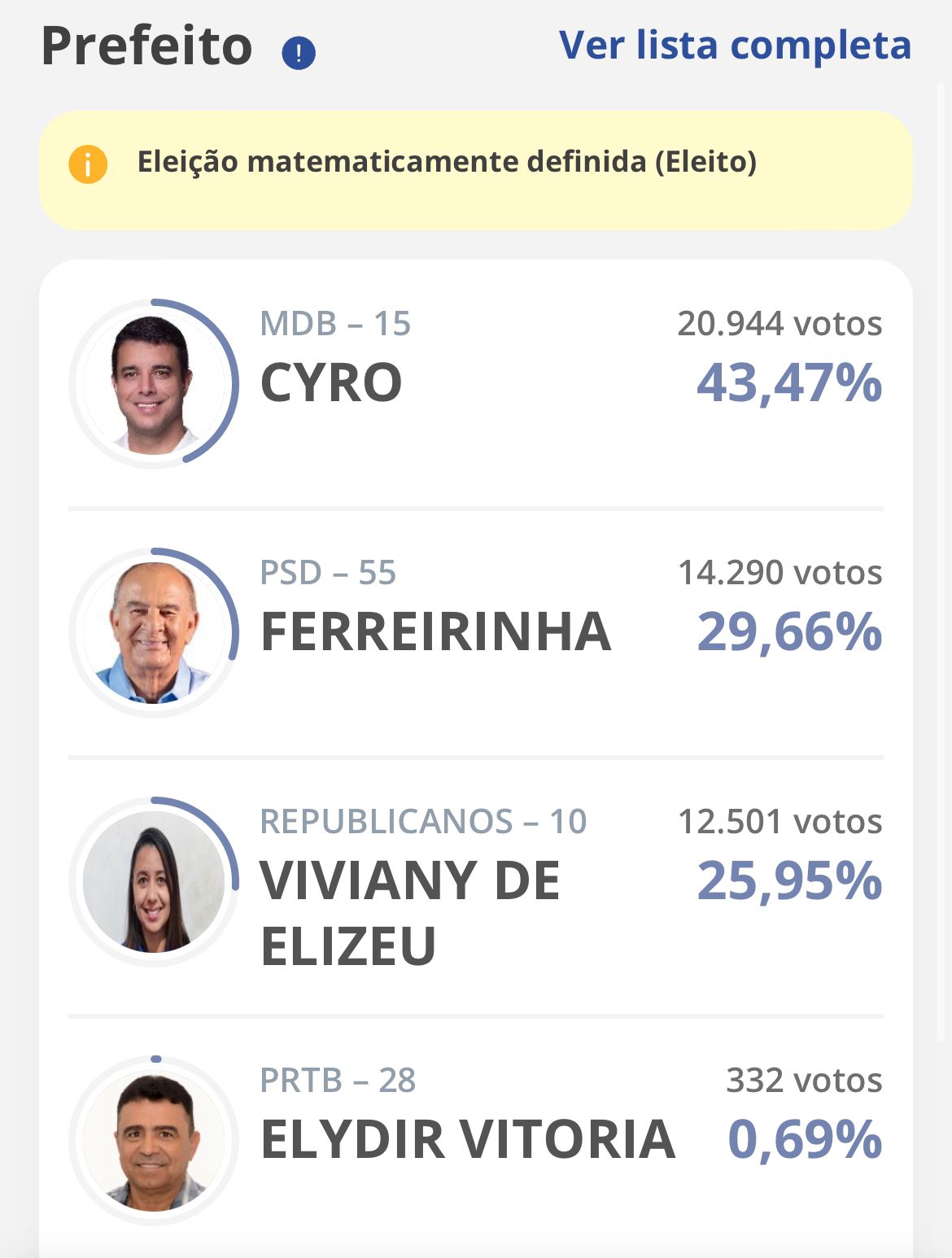The height and width of the screenshot is (1258, 952).
Task: Click the orange info icon in yellow banner
Action: click(x=88, y=164)
